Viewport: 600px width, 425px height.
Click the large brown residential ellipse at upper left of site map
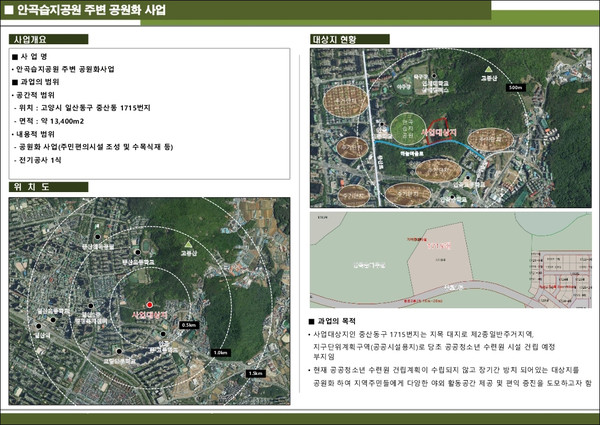click(x=346, y=101)
